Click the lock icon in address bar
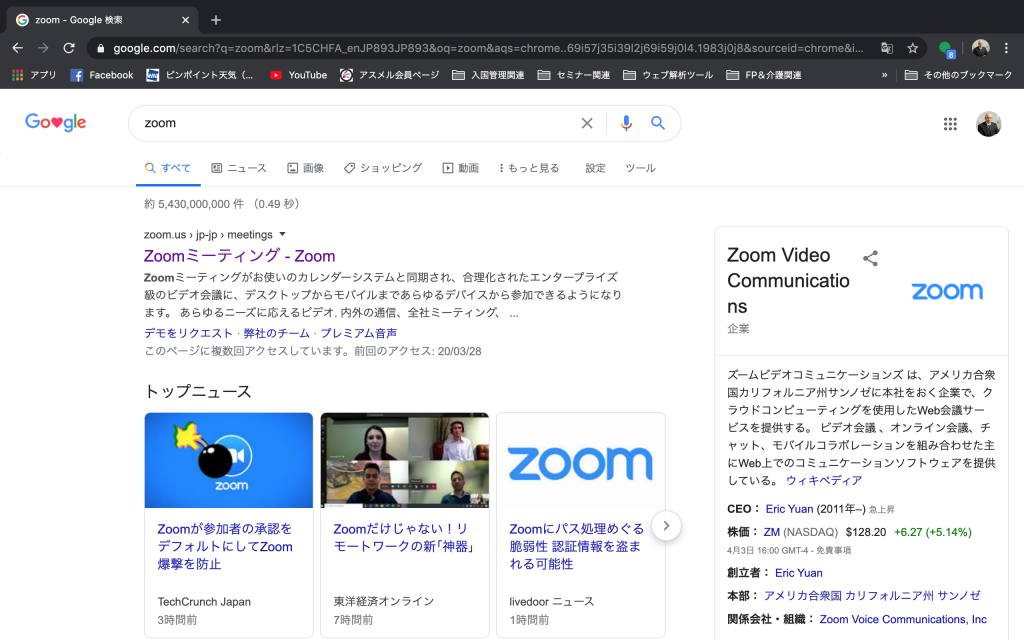The width and height of the screenshot is (1024, 640). click(x=100, y=48)
